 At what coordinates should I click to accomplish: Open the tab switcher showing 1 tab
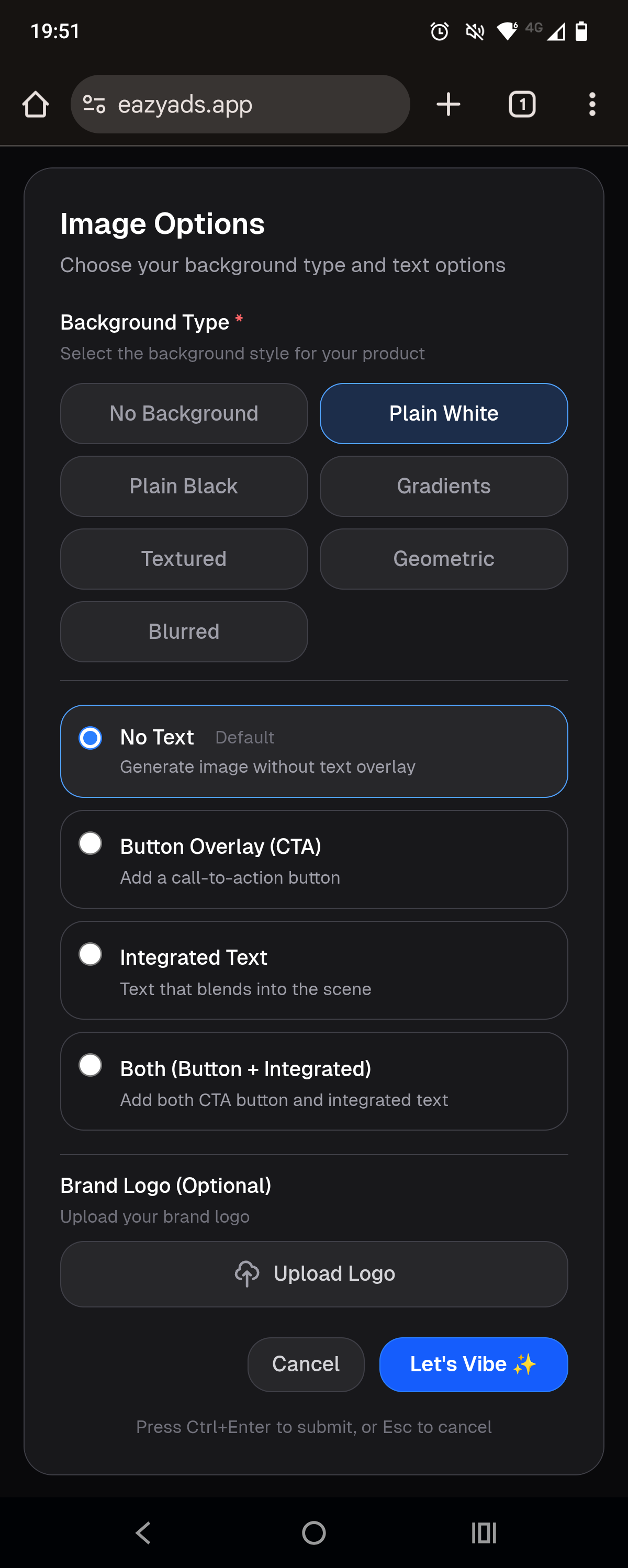pyautogui.click(x=521, y=104)
